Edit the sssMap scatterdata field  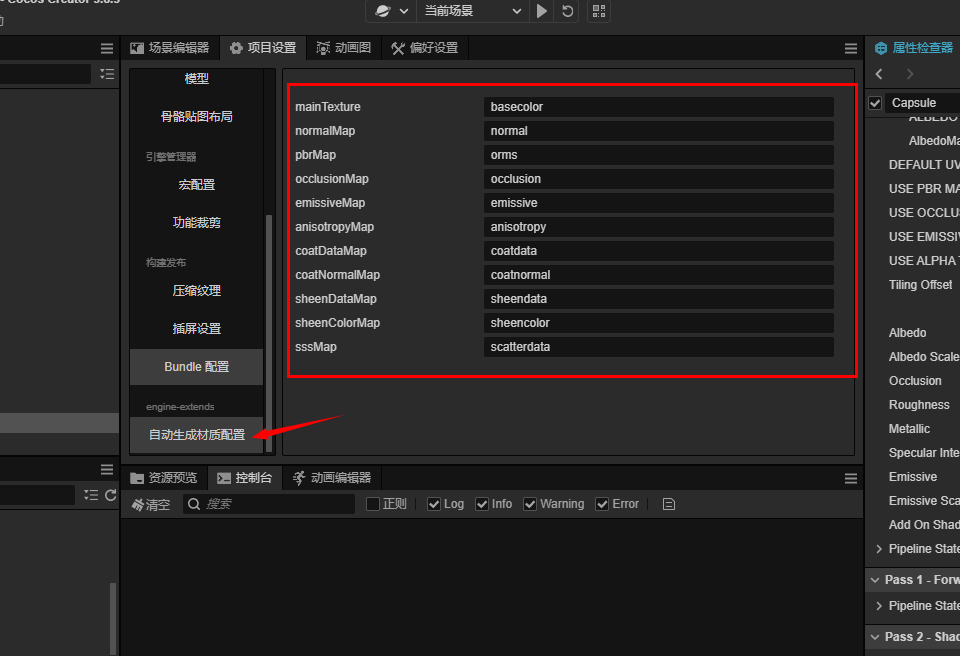(658, 347)
